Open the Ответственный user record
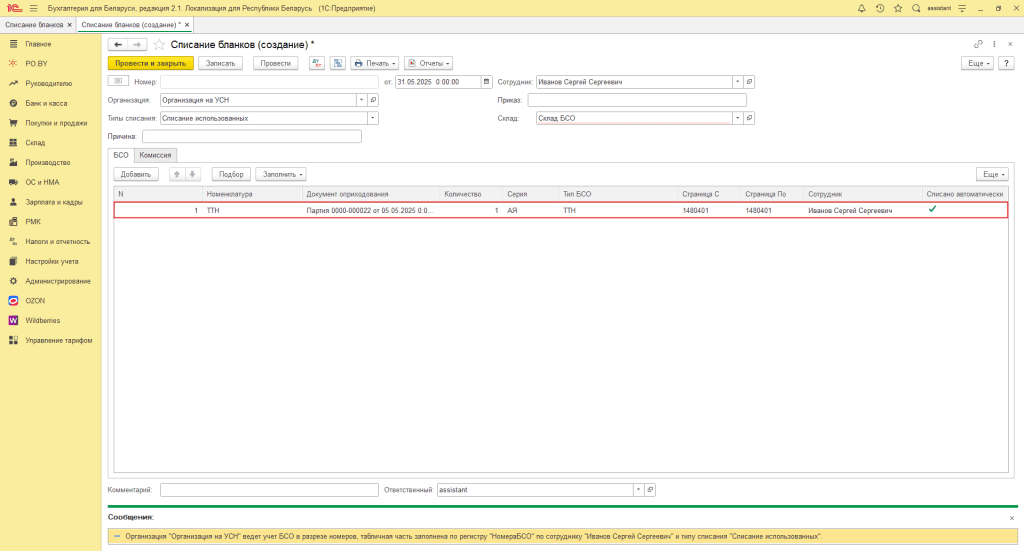1024x551 pixels. [650, 490]
